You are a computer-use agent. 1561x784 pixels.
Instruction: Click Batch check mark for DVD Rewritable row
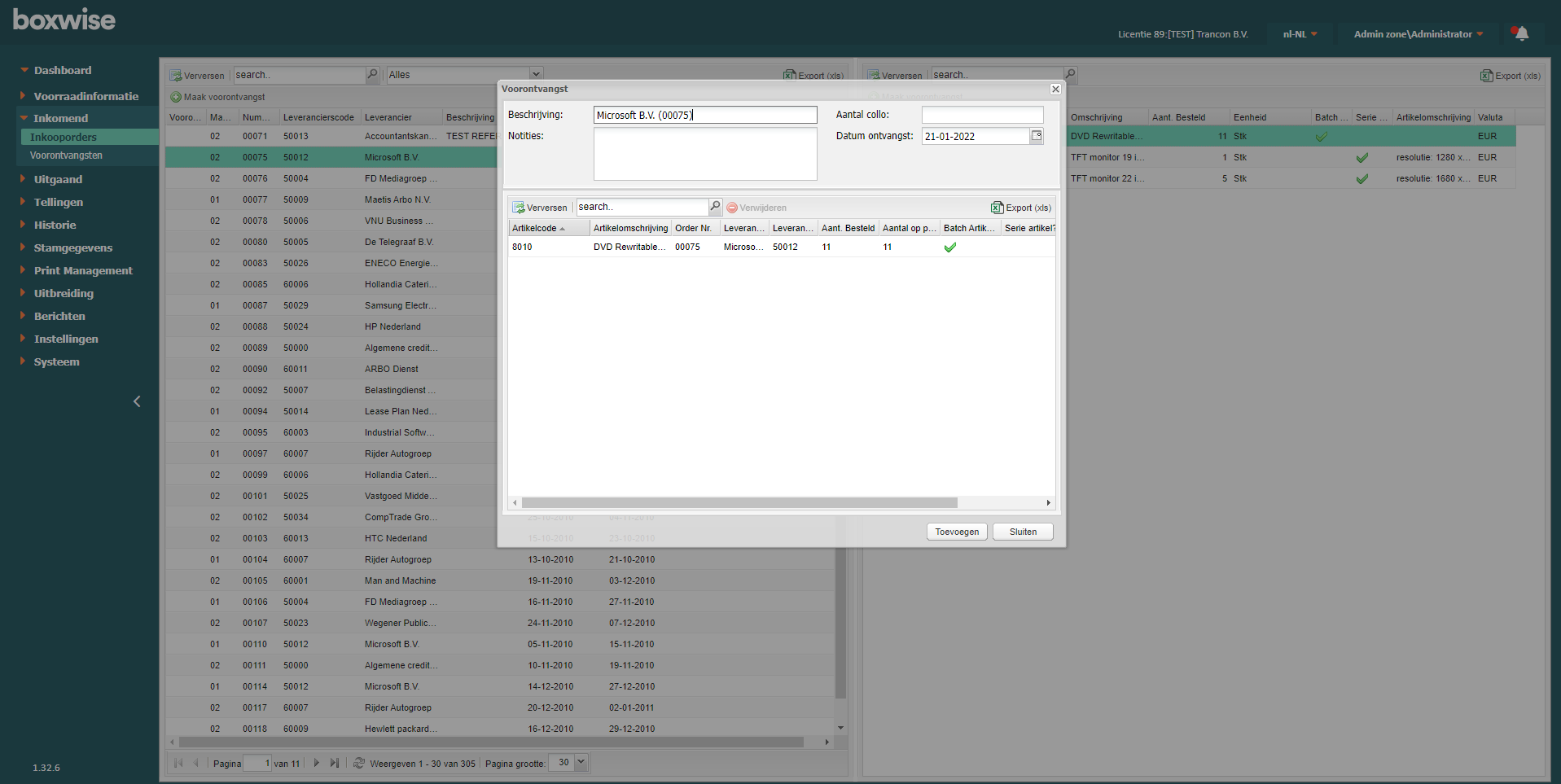[x=1322, y=136]
